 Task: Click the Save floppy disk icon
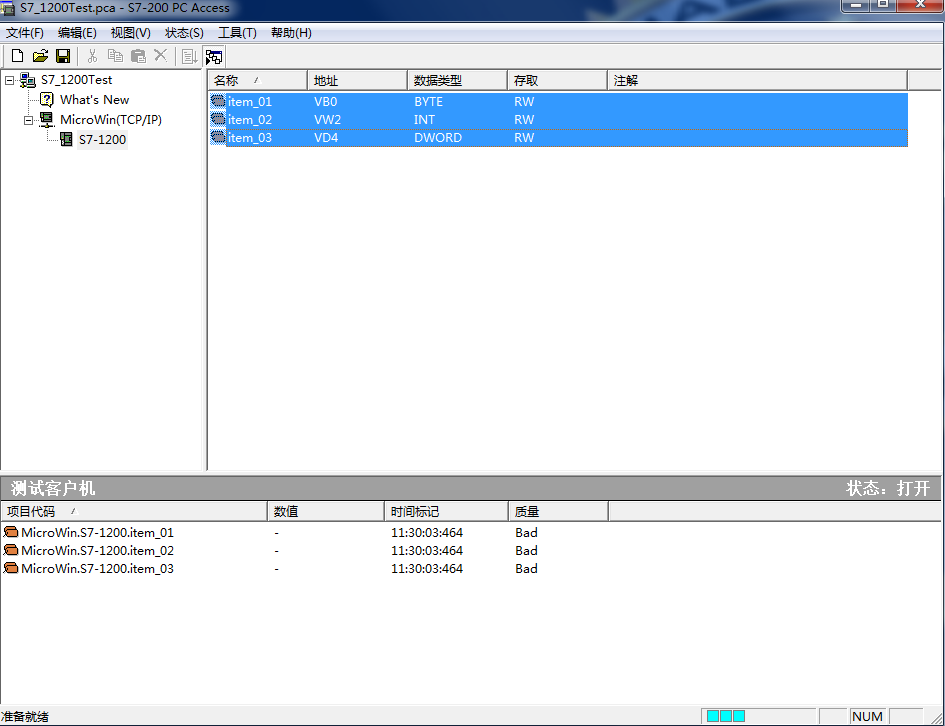click(x=63, y=56)
